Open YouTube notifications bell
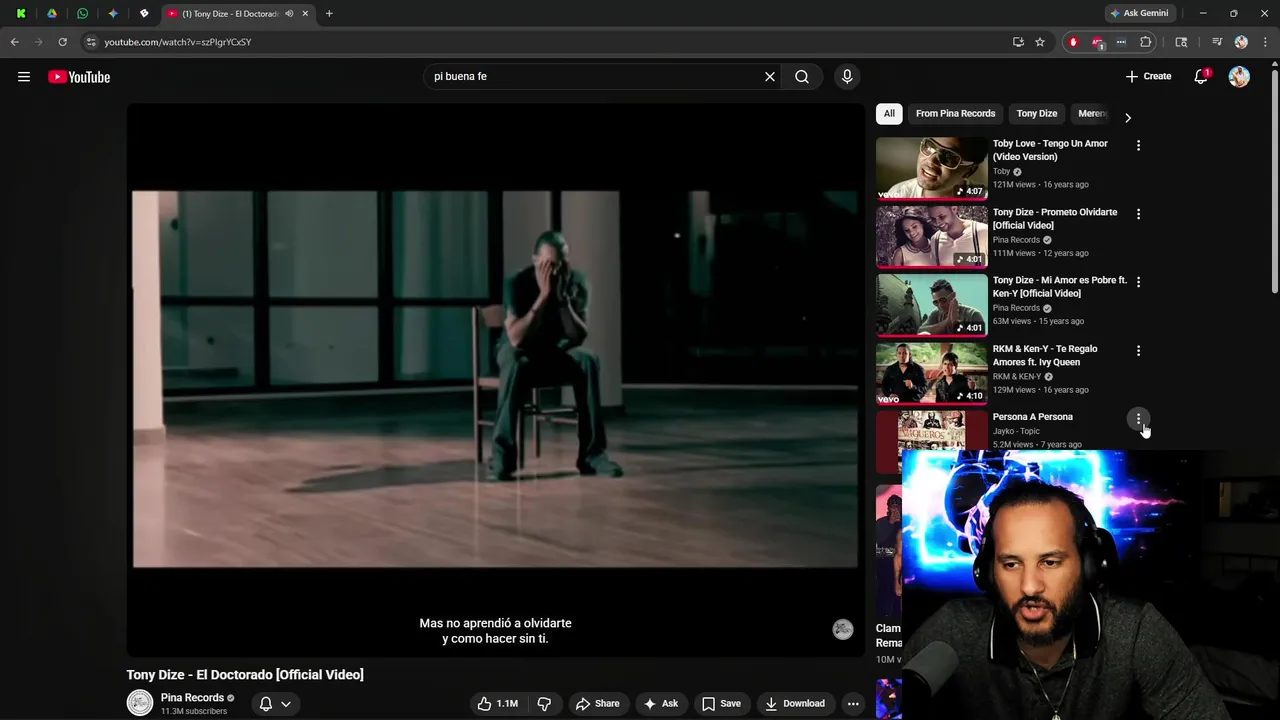Screen dimensions: 1280x720 (1201, 77)
